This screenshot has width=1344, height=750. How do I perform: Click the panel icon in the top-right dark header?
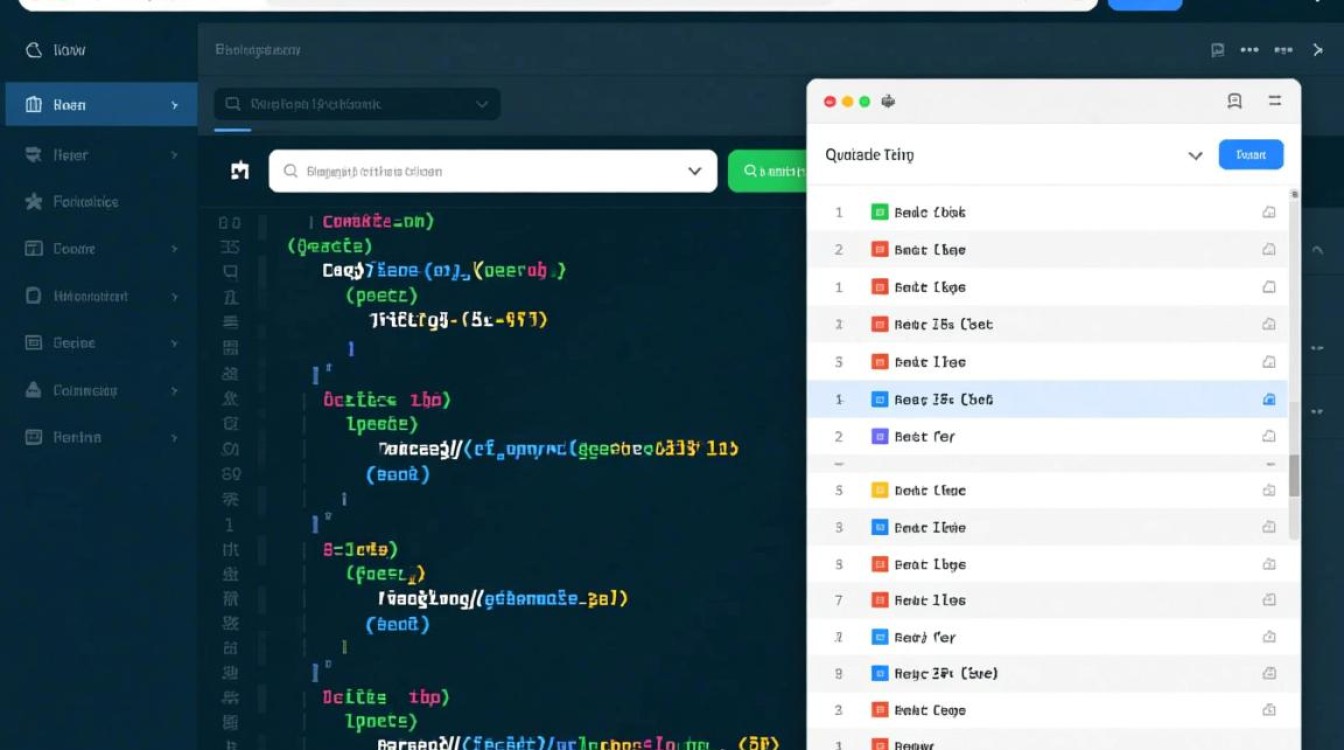click(x=1217, y=50)
